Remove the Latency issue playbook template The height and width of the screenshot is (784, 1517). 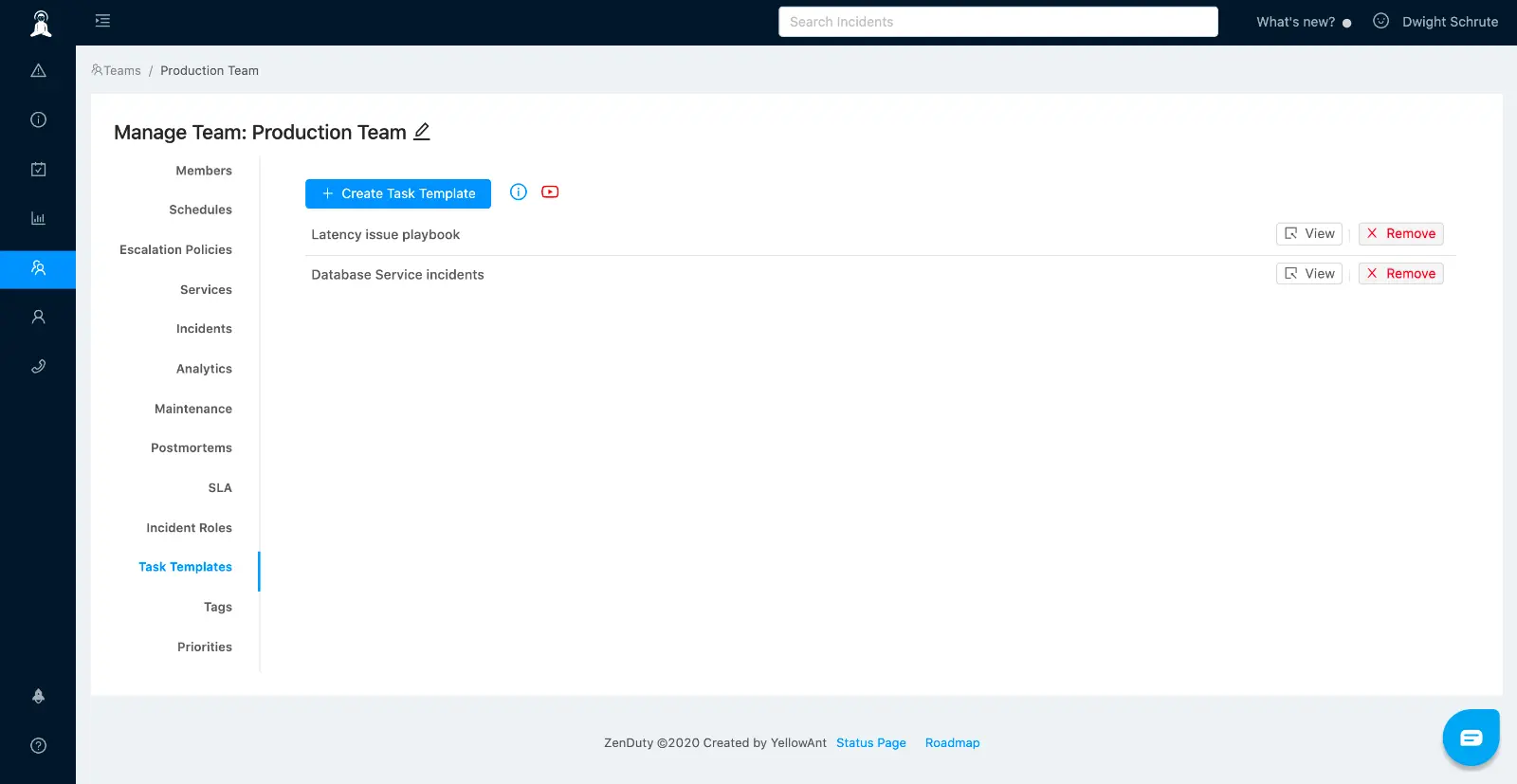coord(1401,233)
